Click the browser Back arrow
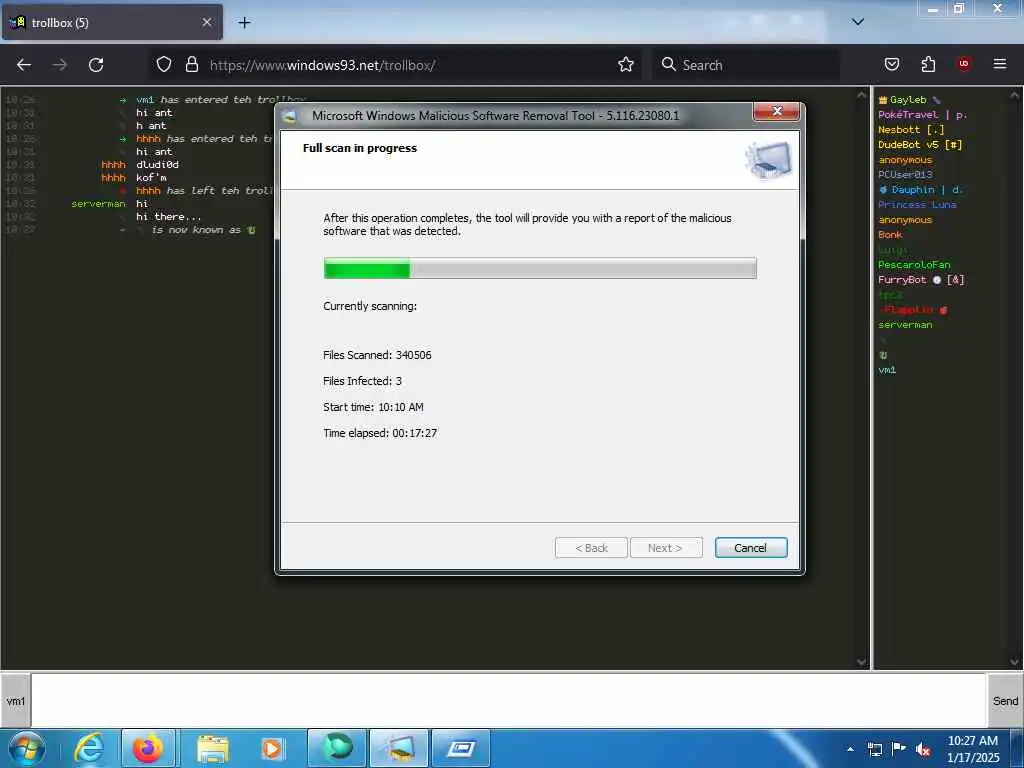1024x768 pixels. 24,65
